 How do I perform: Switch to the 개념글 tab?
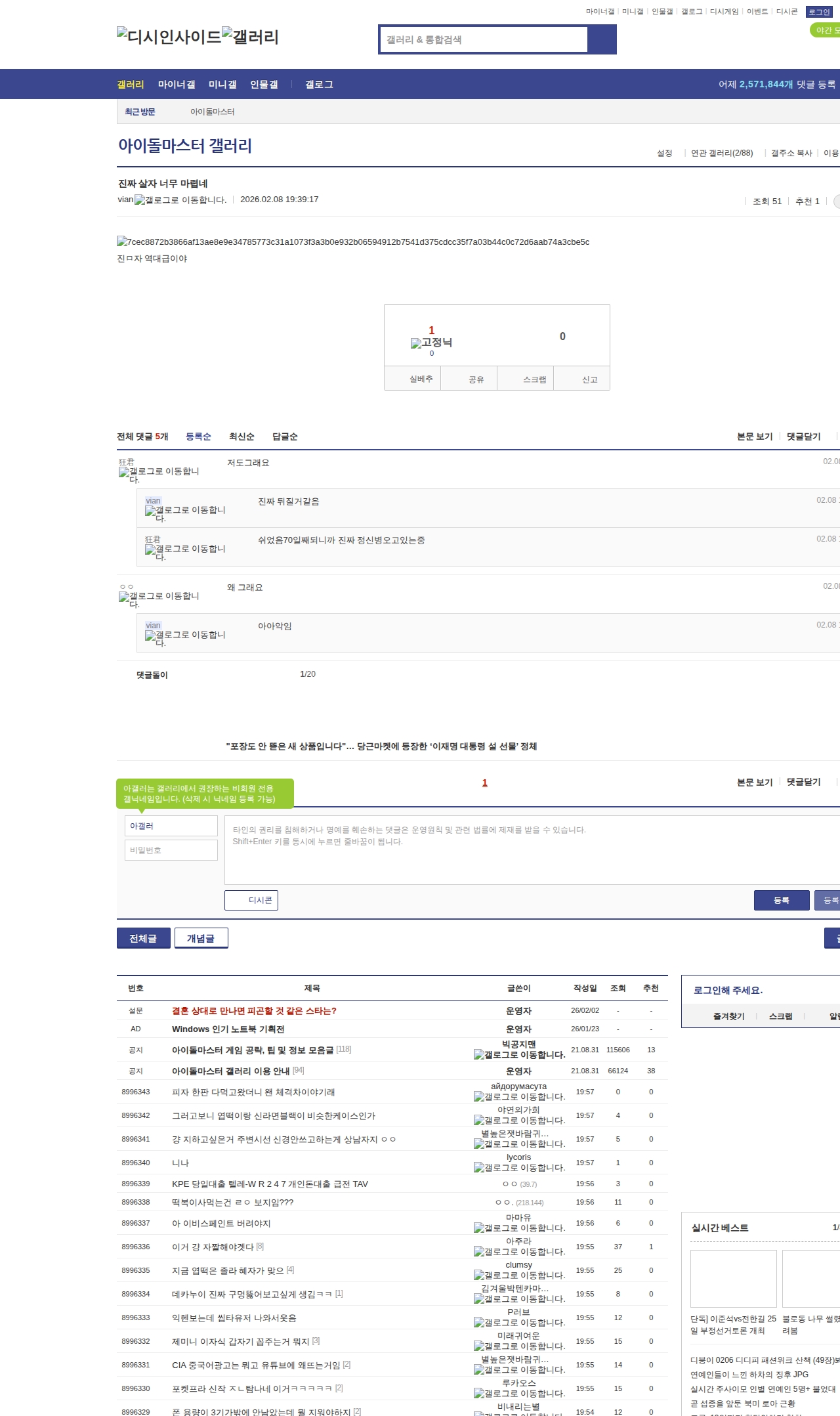pyautogui.click(x=201, y=938)
